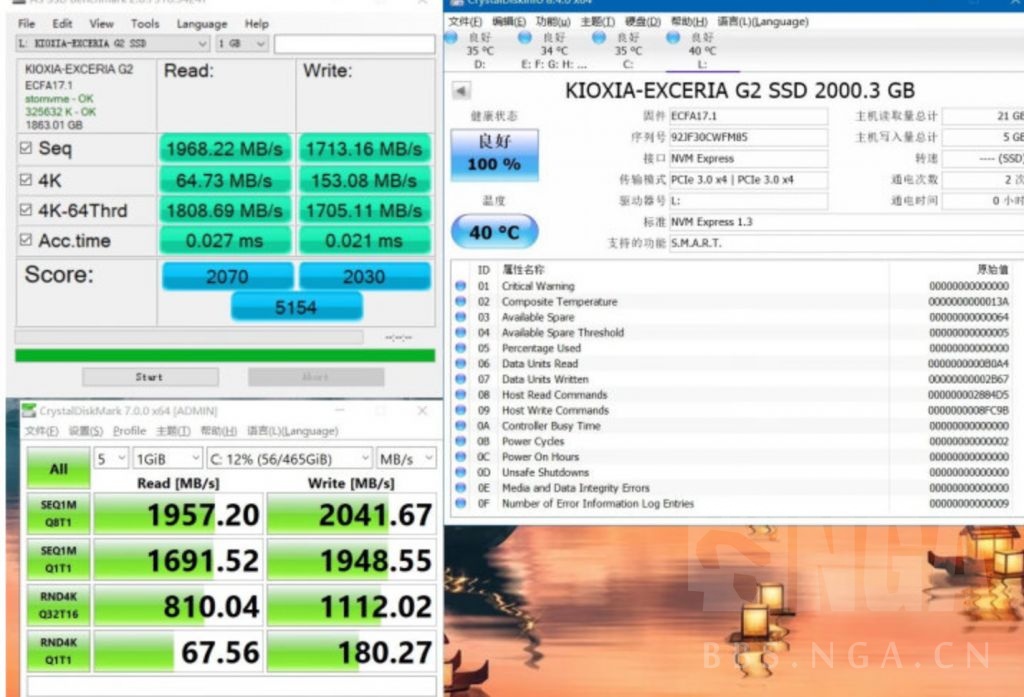Click the blue status dot for Percentage Used
The width and height of the screenshot is (1024, 697).
coord(460,348)
